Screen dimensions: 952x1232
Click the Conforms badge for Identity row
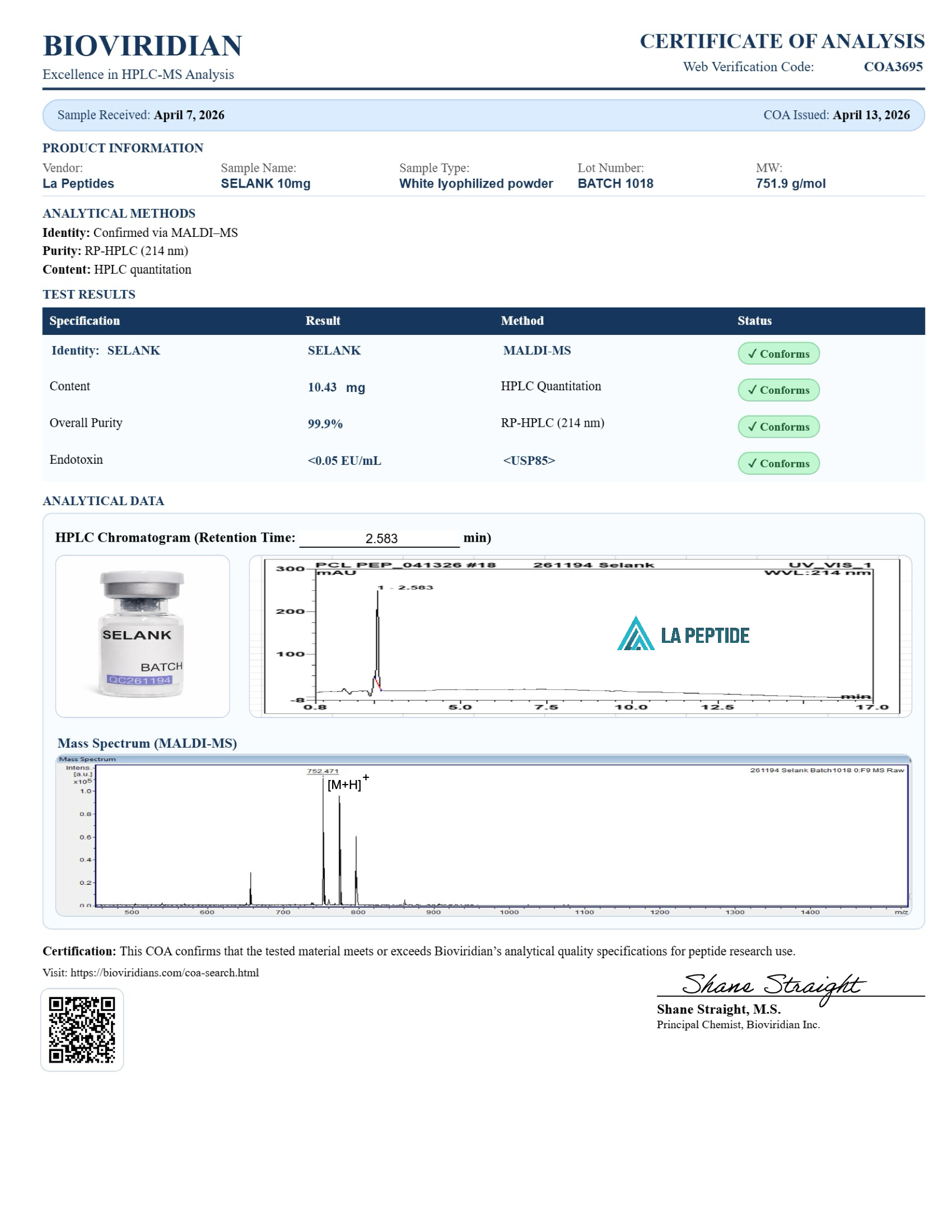click(x=778, y=354)
